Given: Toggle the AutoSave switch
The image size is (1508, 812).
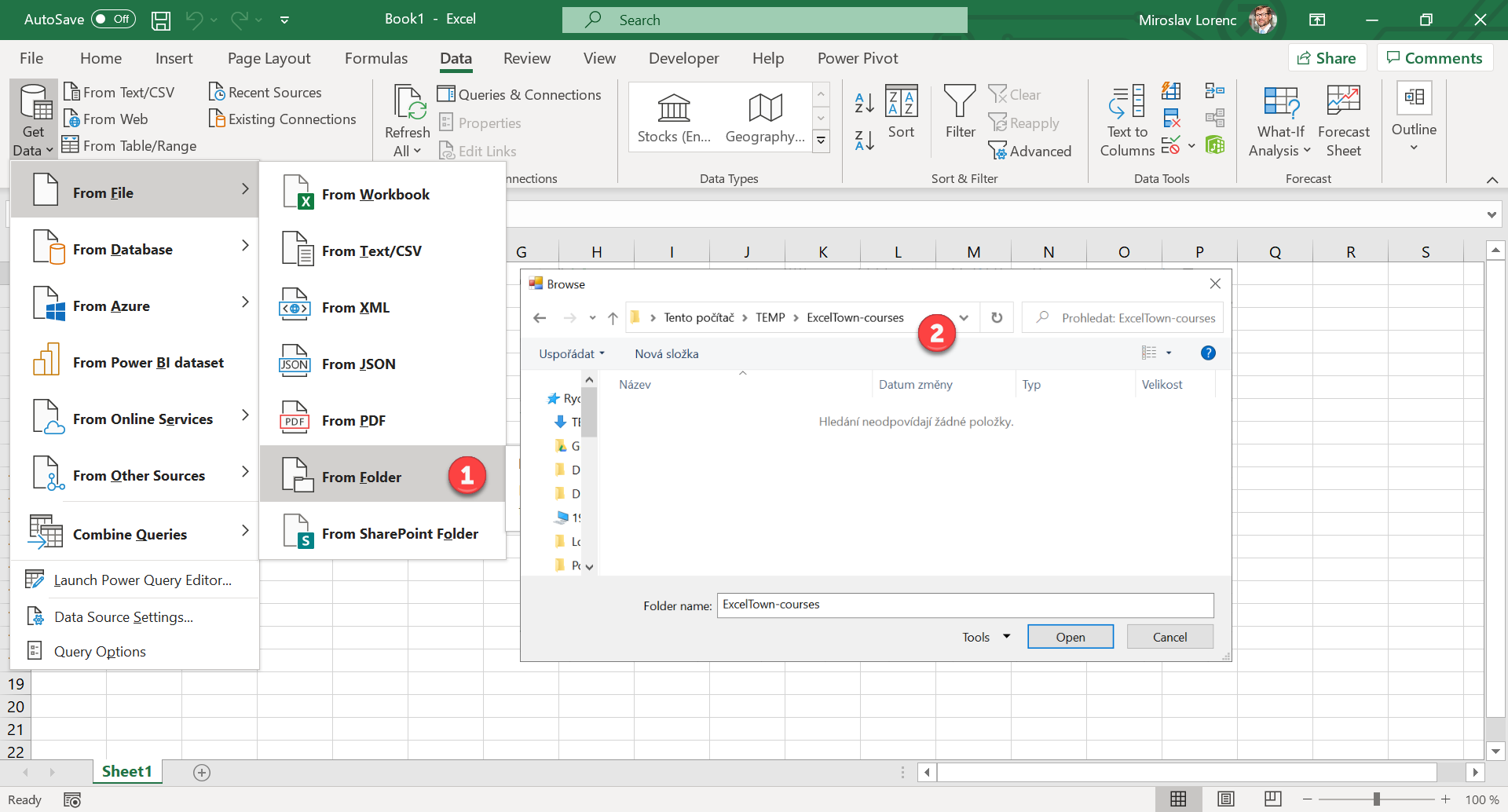Looking at the screenshot, I should [114, 19].
